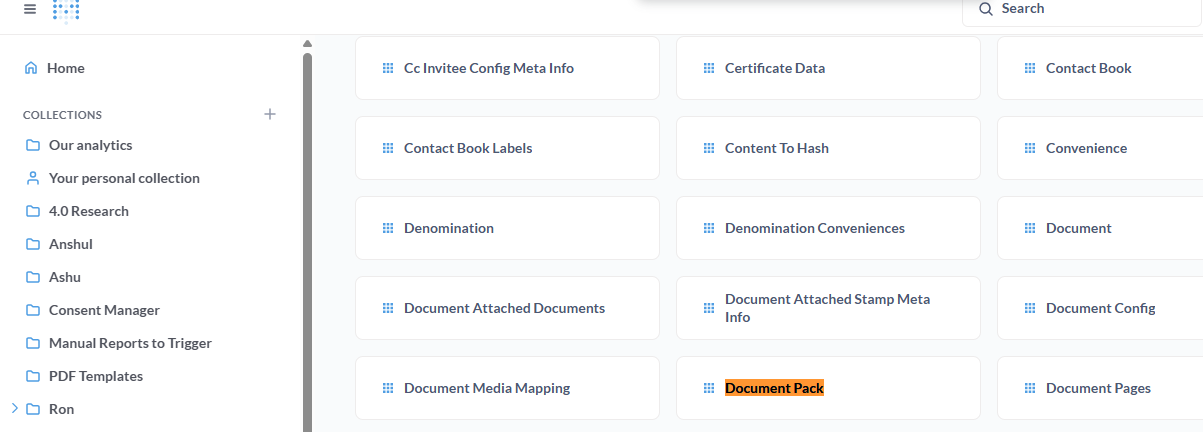The image size is (1203, 432).
Task: Open the Contact Book Labels table
Action: (468, 148)
